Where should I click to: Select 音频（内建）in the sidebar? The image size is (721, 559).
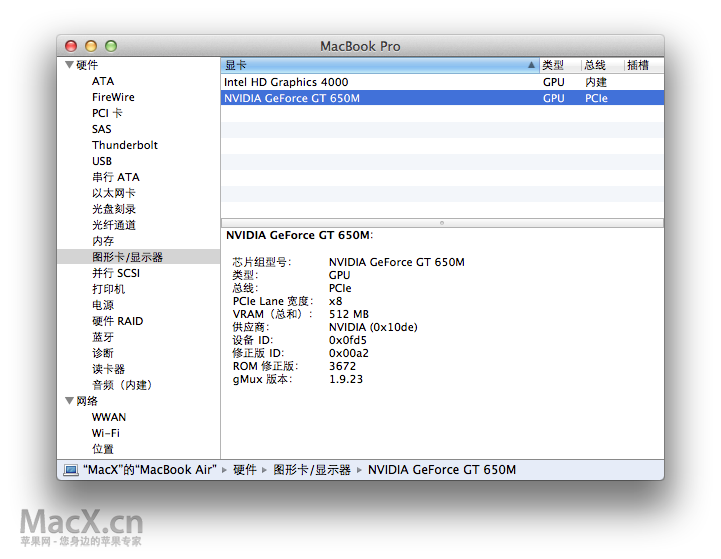122,385
